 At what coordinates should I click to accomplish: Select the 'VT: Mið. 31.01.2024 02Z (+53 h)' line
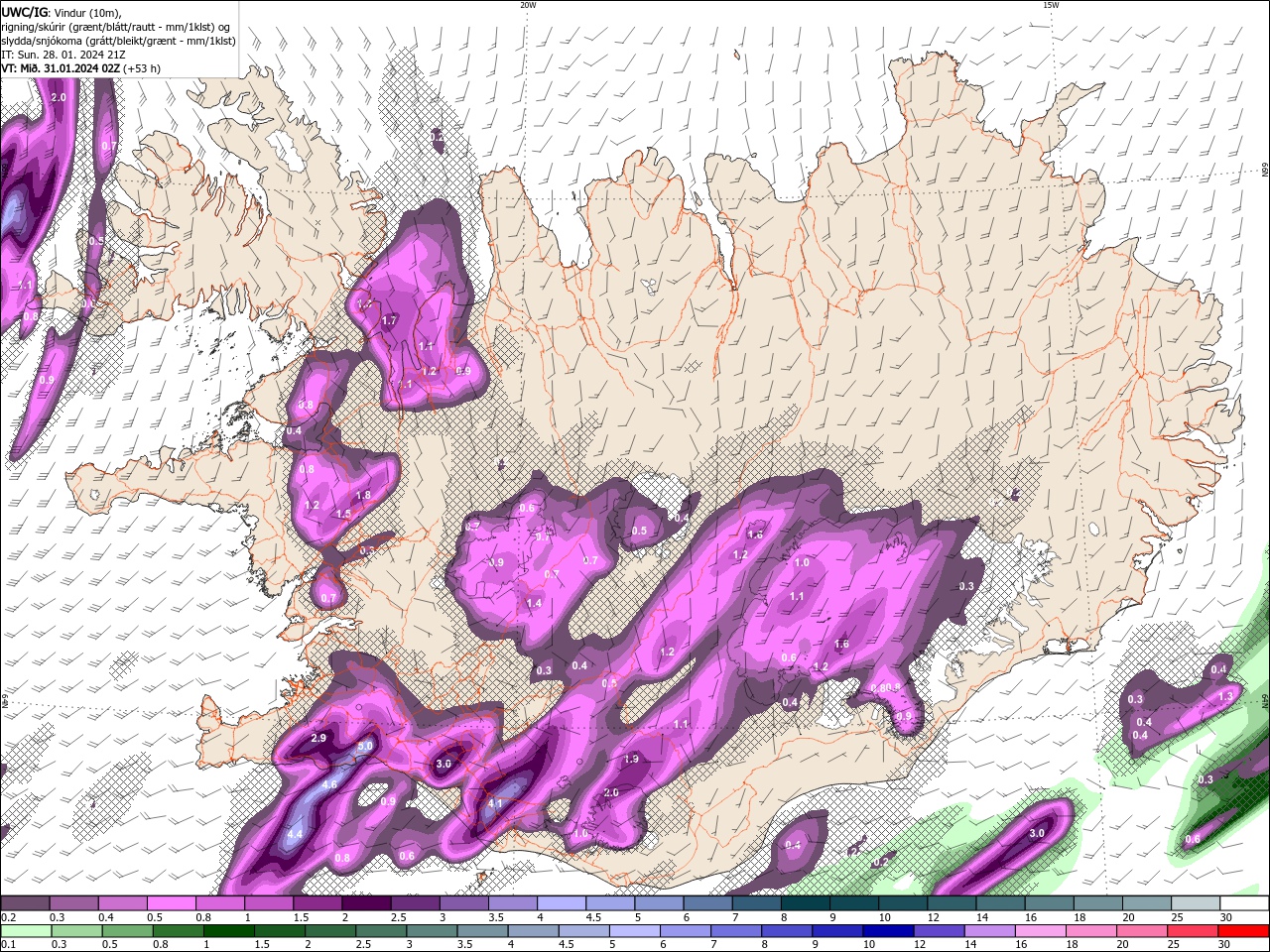click(81, 68)
